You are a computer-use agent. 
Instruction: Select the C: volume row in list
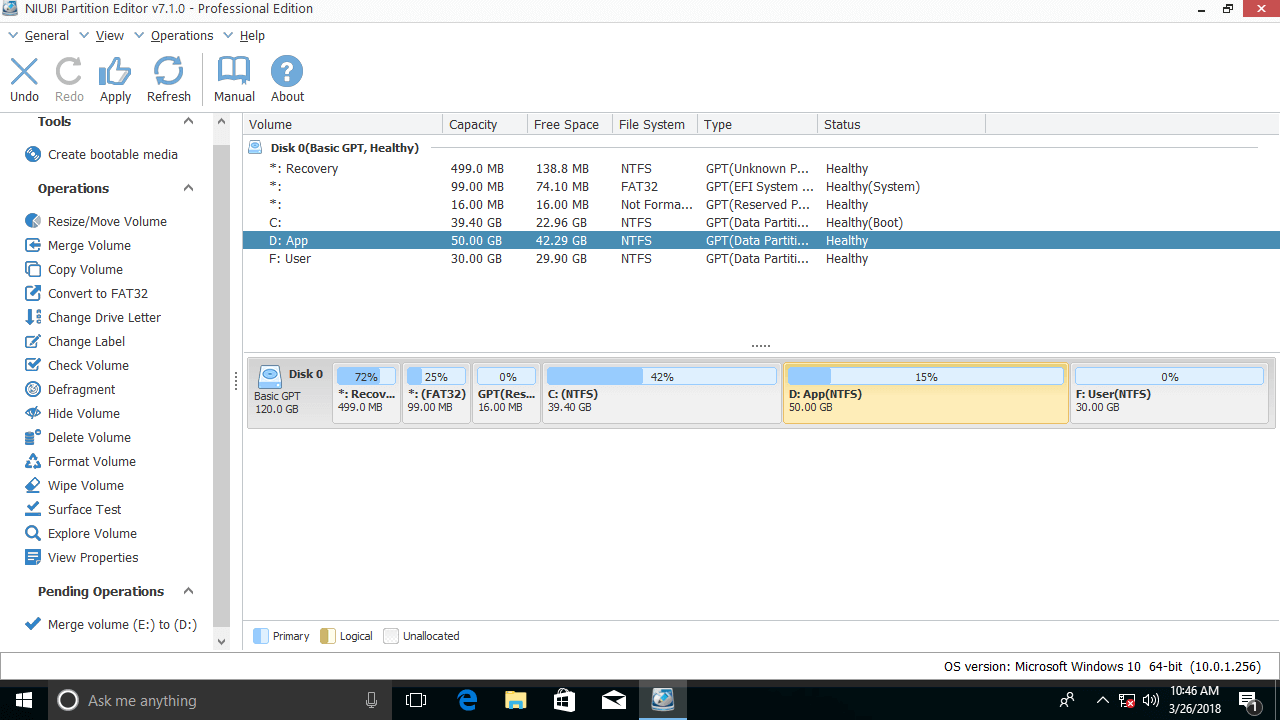pyautogui.click(x=761, y=223)
